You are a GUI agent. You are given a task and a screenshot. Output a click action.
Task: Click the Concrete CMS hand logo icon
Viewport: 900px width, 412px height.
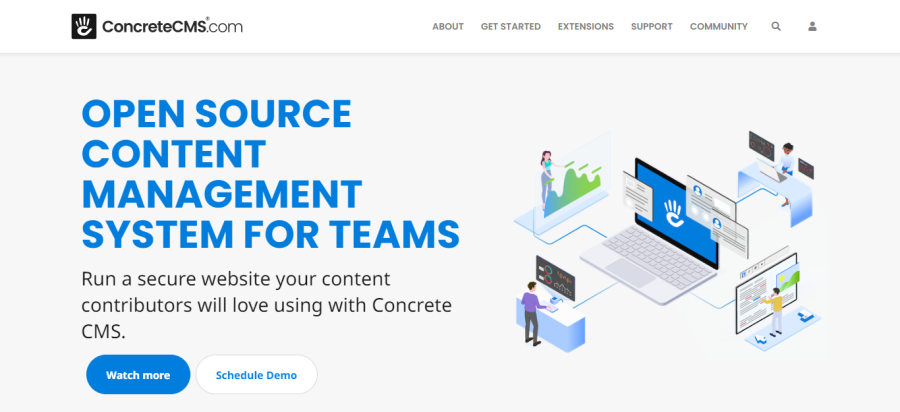coord(84,26)
